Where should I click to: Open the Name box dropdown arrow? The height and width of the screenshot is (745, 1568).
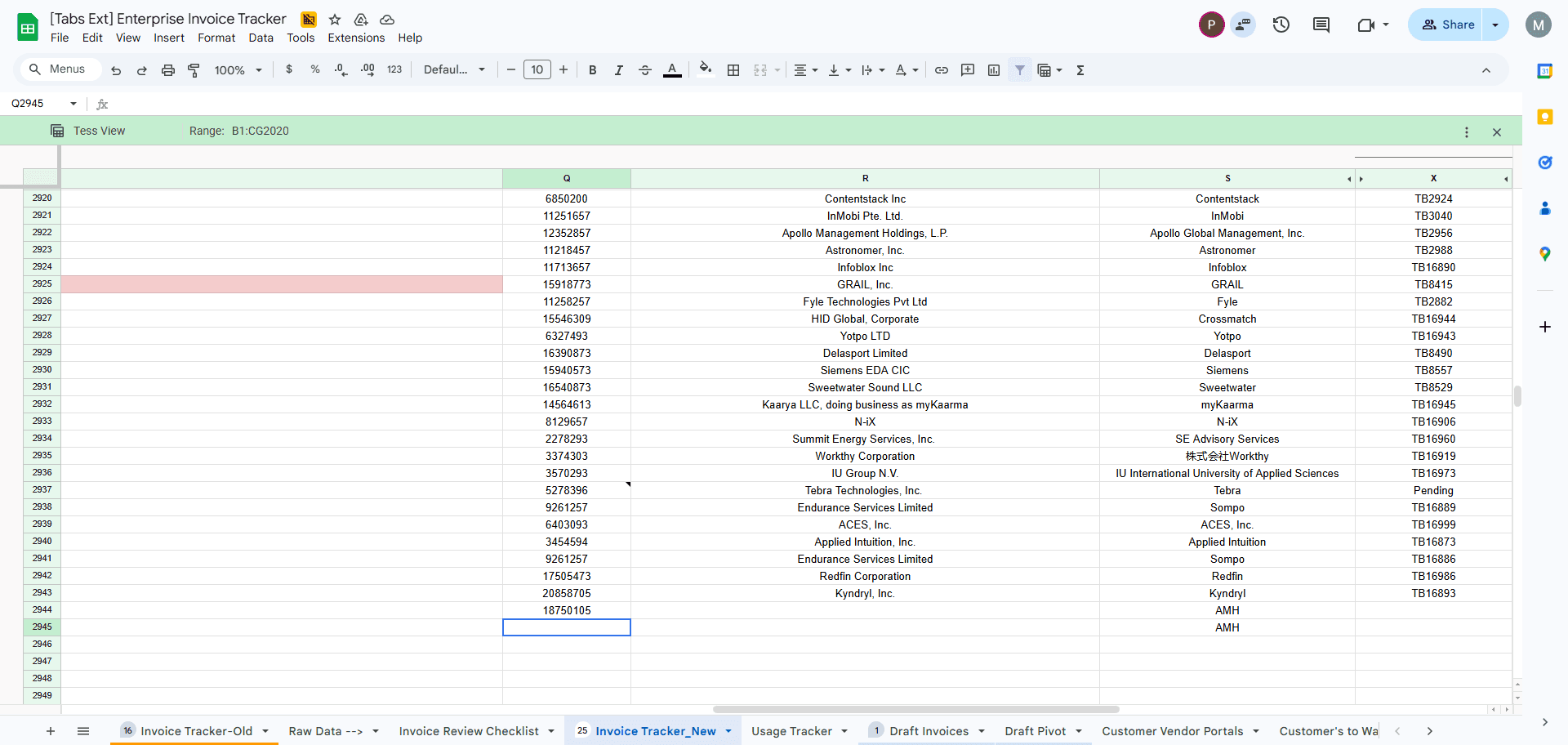[73, 103]
